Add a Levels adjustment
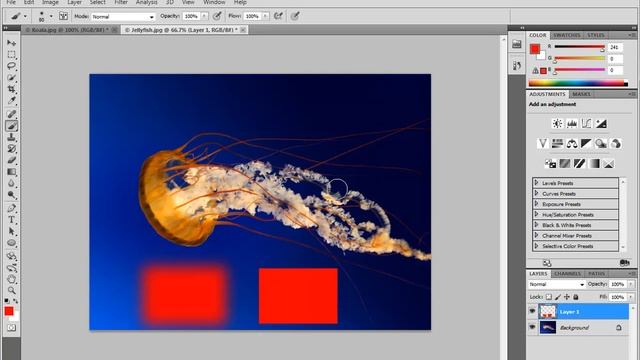This screenshot has width=640, height=360. click(571, 123)
